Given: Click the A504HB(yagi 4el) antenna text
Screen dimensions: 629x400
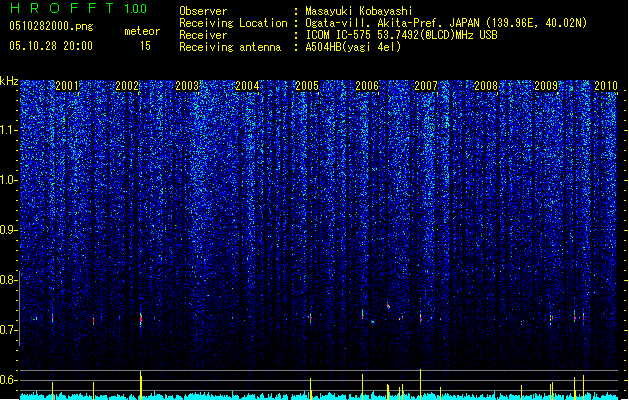Looking at the screenshot, I should click(353, 47).
